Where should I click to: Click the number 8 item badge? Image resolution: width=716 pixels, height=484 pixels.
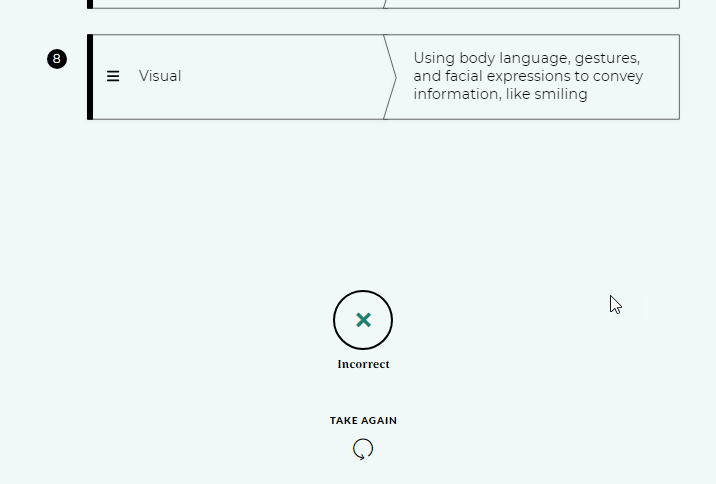pos(57,59)
